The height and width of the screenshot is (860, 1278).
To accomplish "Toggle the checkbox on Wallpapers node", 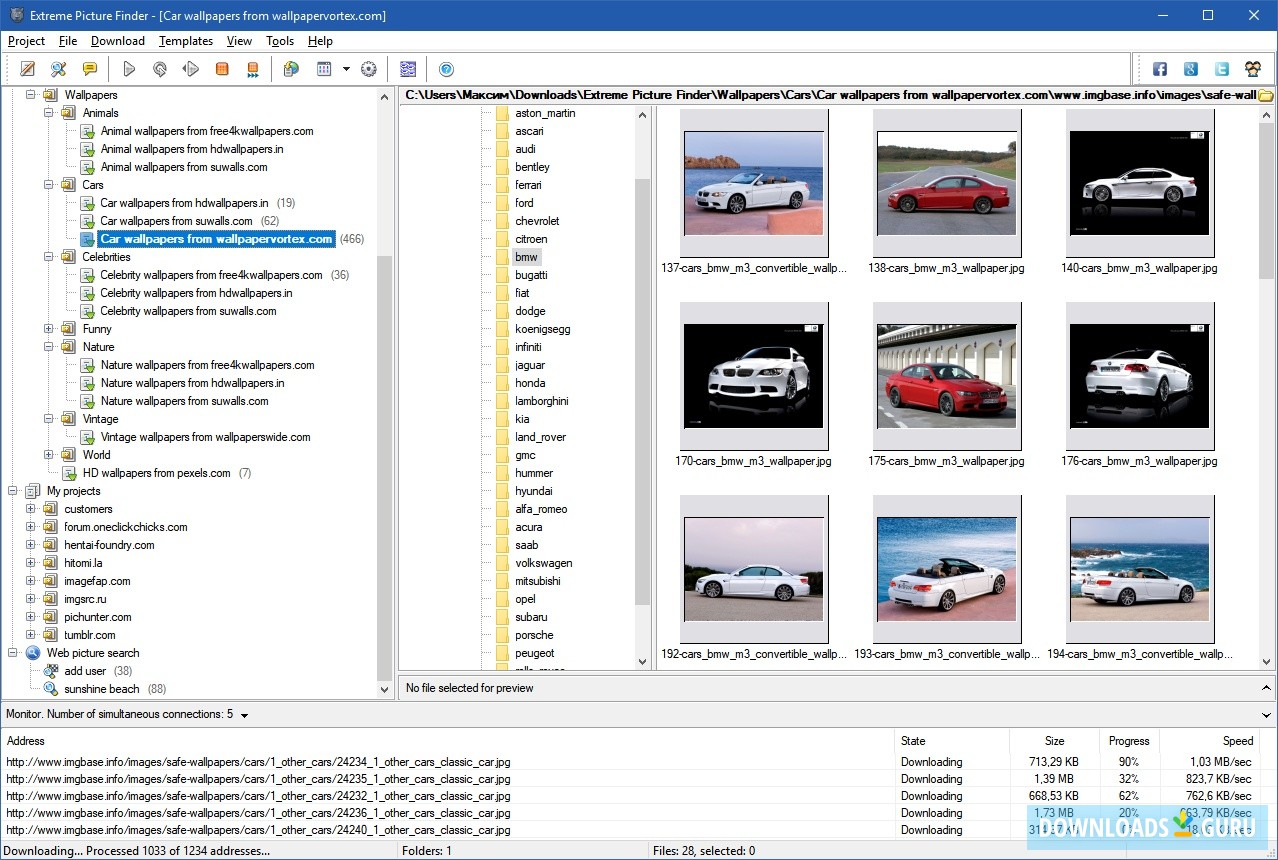I will tap(49, 94).
